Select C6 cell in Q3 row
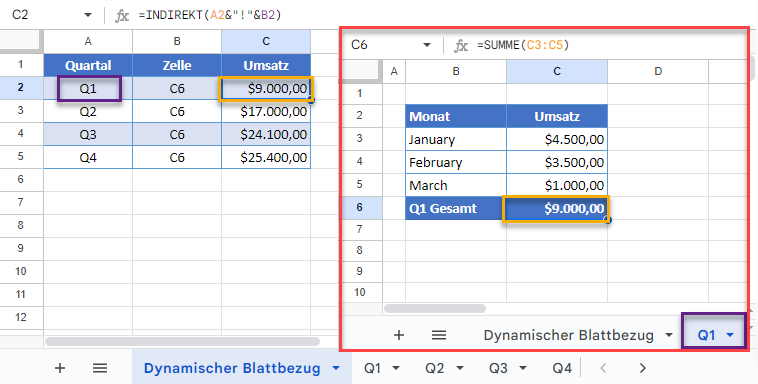Image resolution: width=758 pixels, height=384 pixels. click(x=177, y=134)
